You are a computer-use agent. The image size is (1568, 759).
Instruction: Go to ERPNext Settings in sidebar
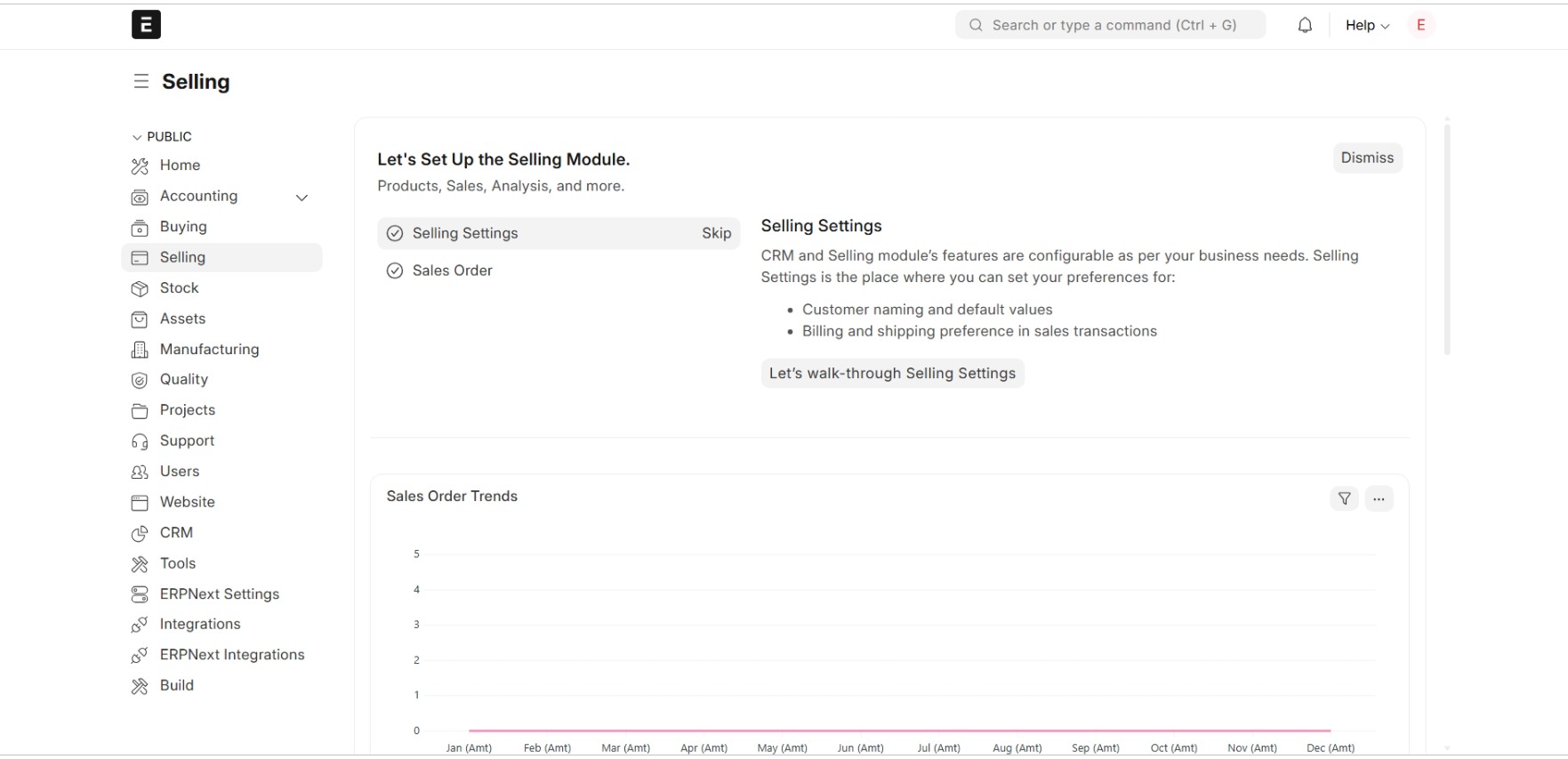pyautogui.click(x=221, y=594)
